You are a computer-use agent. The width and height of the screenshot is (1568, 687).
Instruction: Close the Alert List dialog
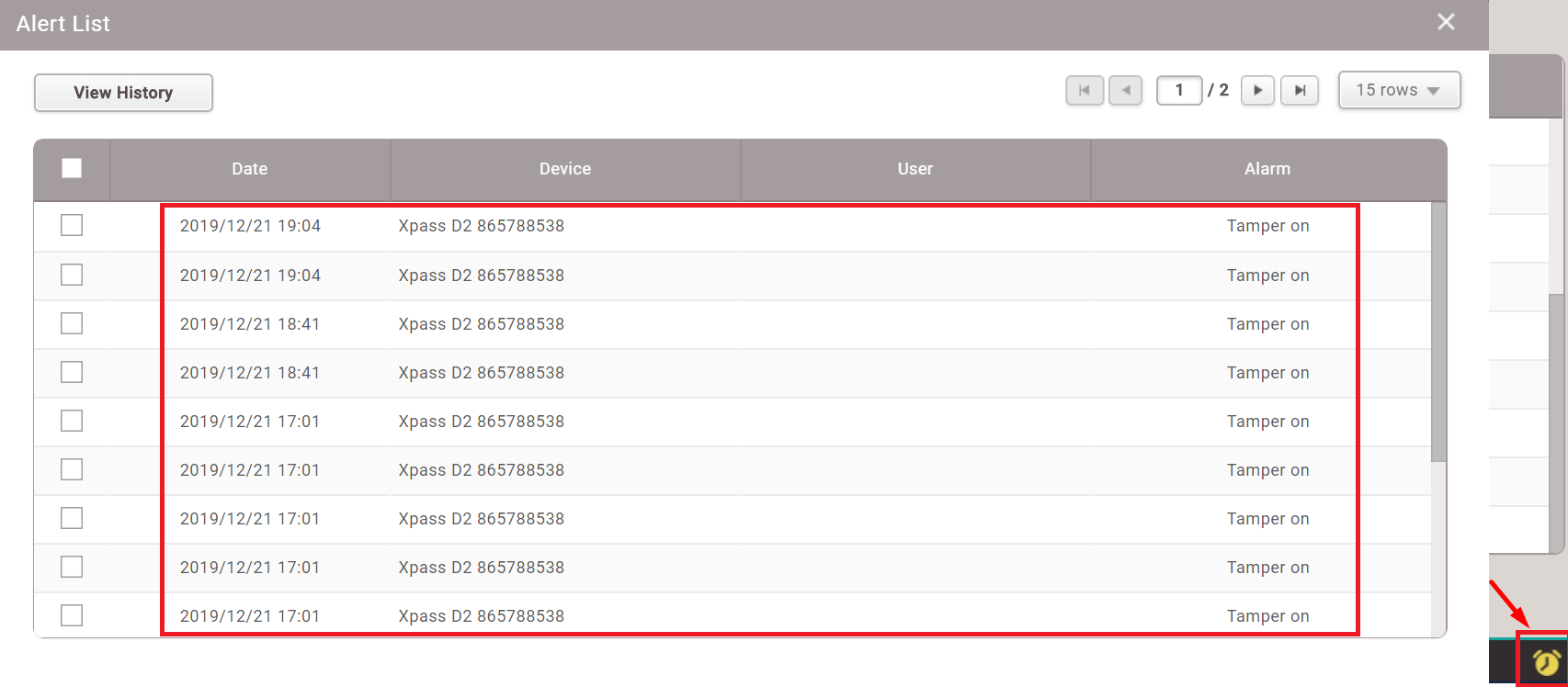[x=1446, y=22]
